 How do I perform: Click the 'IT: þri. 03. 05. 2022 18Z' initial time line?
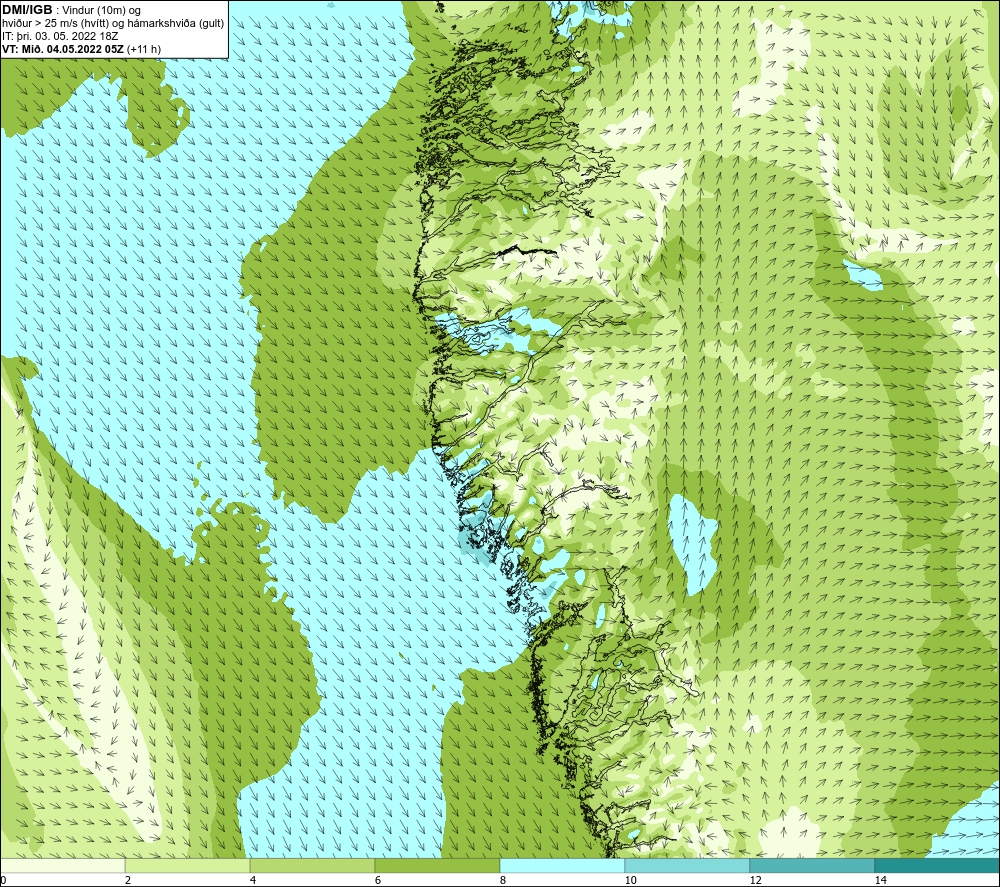click(60, 36)
